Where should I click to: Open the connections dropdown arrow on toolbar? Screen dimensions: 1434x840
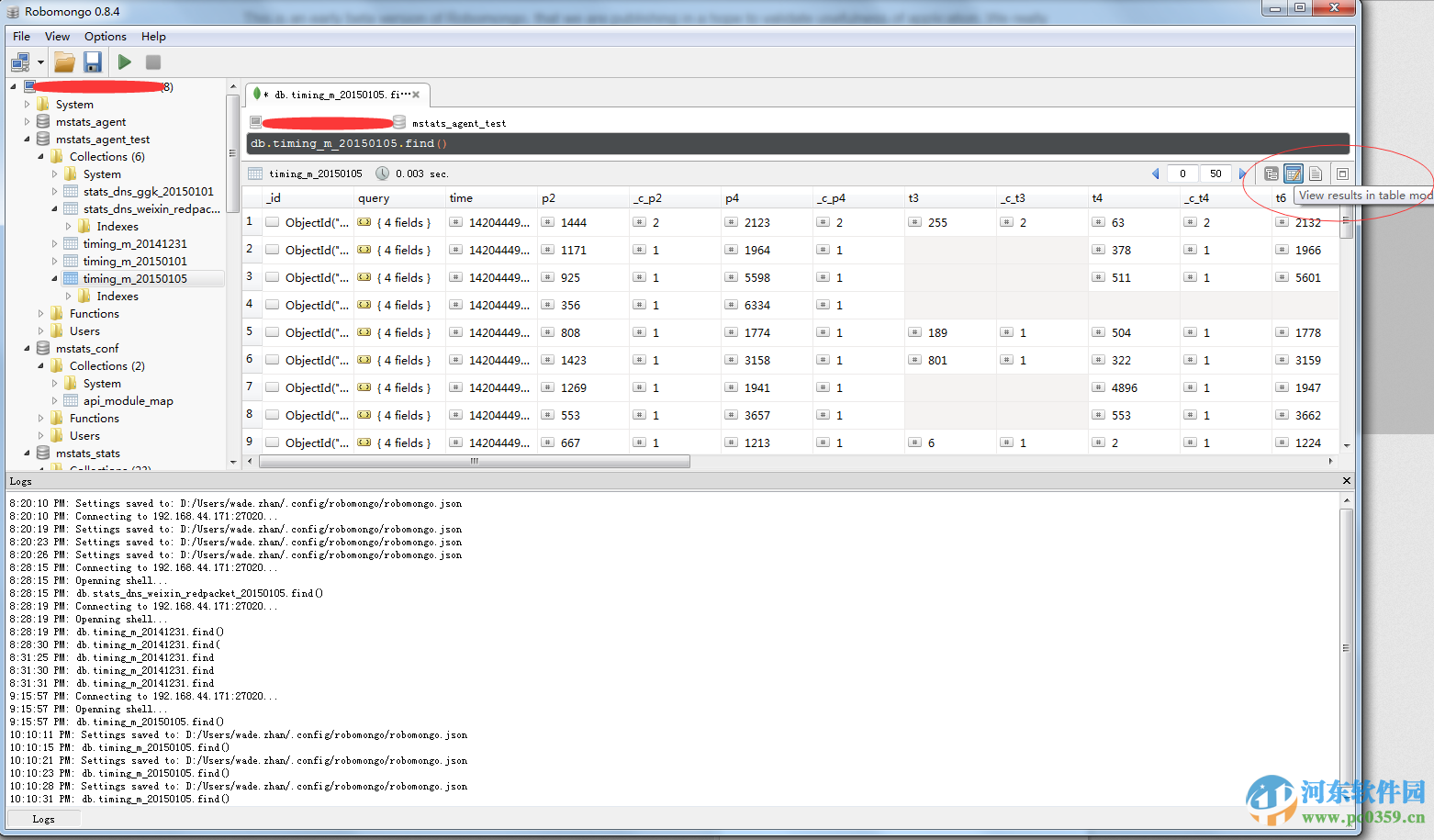(40, 62)
